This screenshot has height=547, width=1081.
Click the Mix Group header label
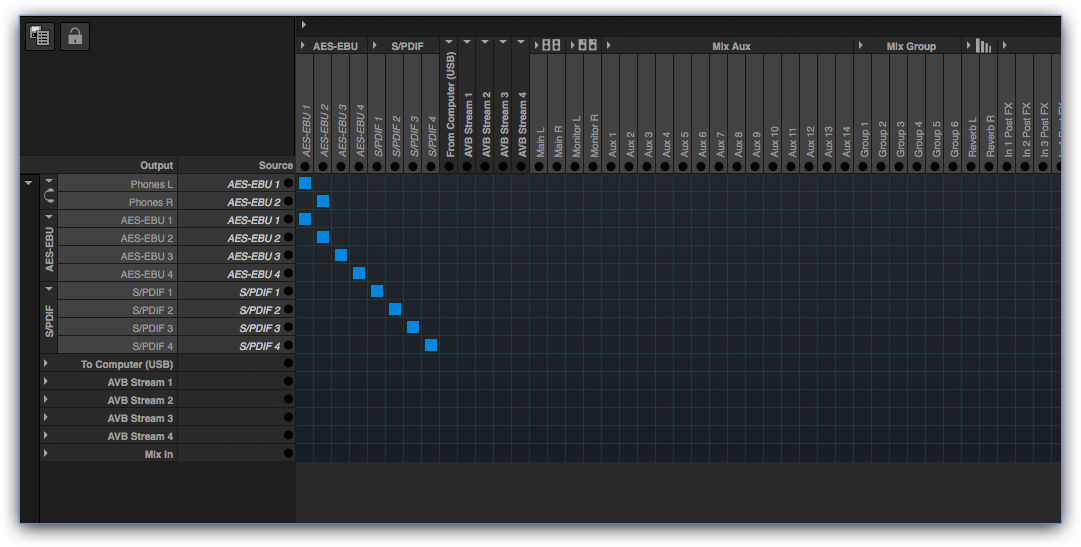point(911,46)
